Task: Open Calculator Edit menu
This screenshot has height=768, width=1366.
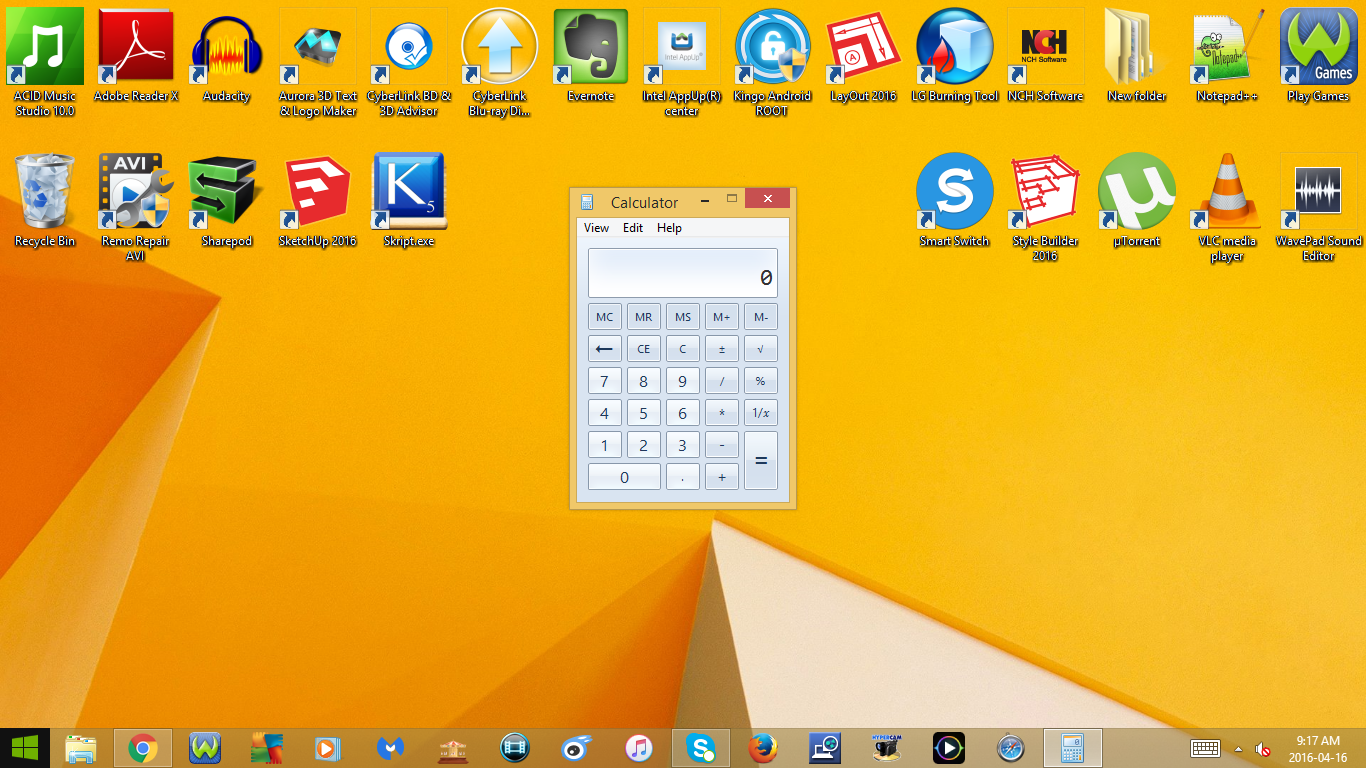Action: click(x=633, y=228)
